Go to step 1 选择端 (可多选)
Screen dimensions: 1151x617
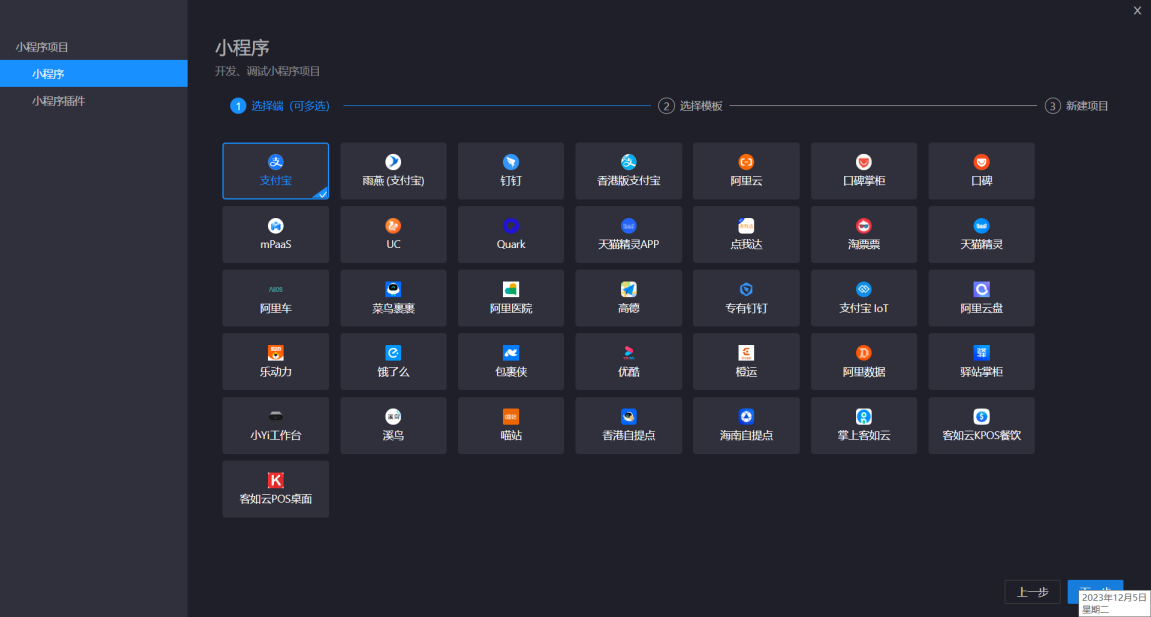click(280, 106)
